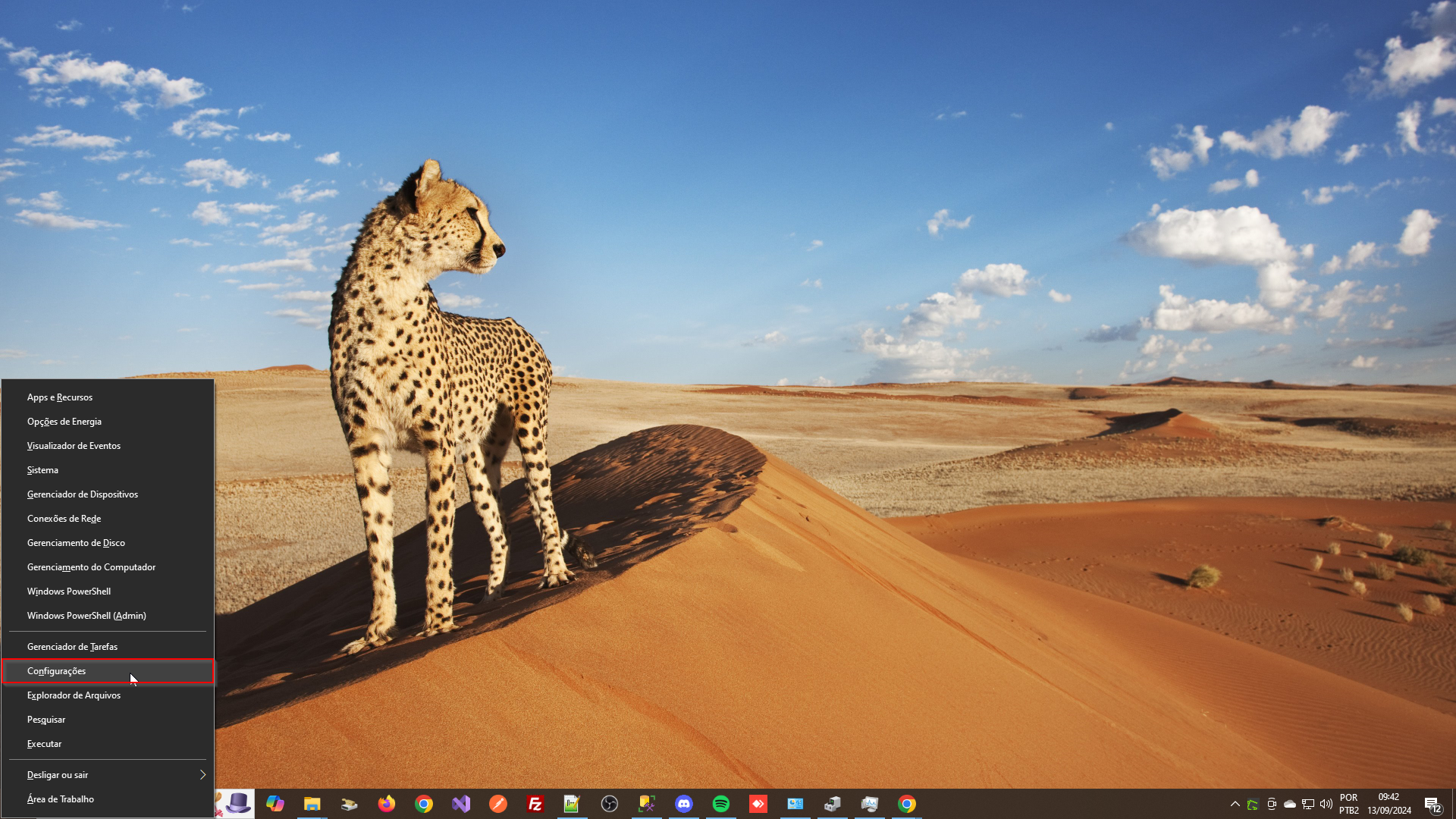Image resolution: width=1456 pixels, height=819 pixels.
Task: Open the computer-and-server taskbar icon right of AnyDesk
Action: 832,804
